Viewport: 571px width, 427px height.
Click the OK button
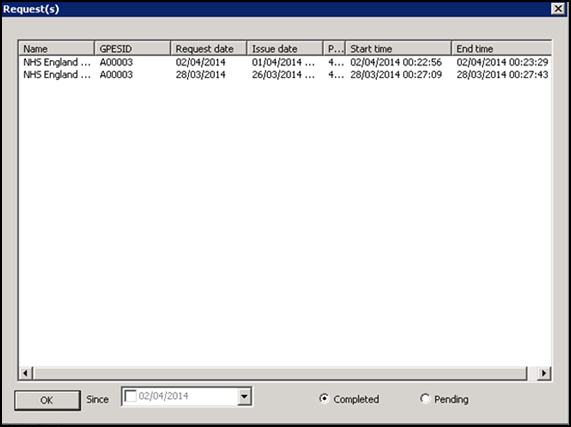pos(47,400)
